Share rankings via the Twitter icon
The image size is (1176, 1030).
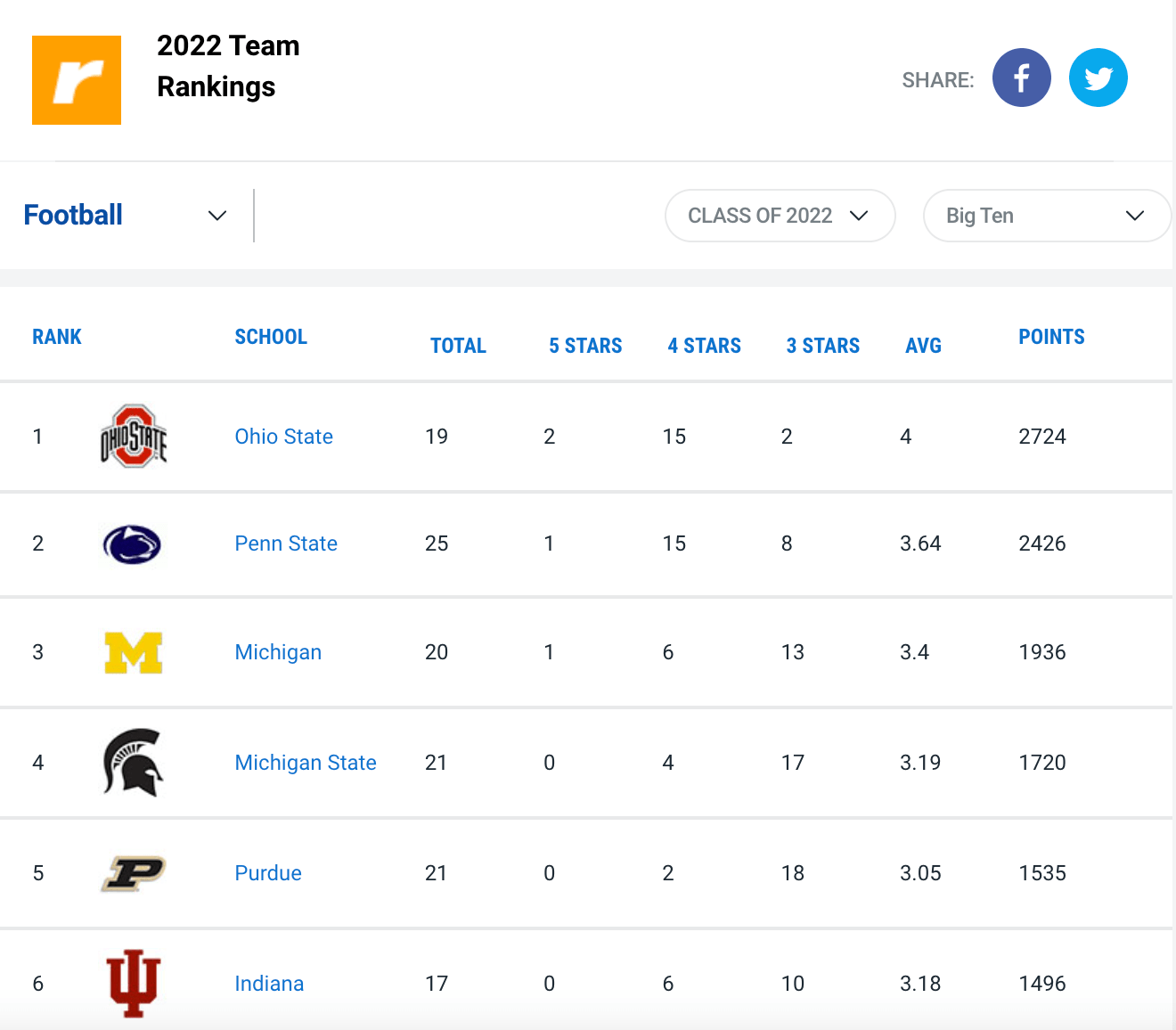1098,78
